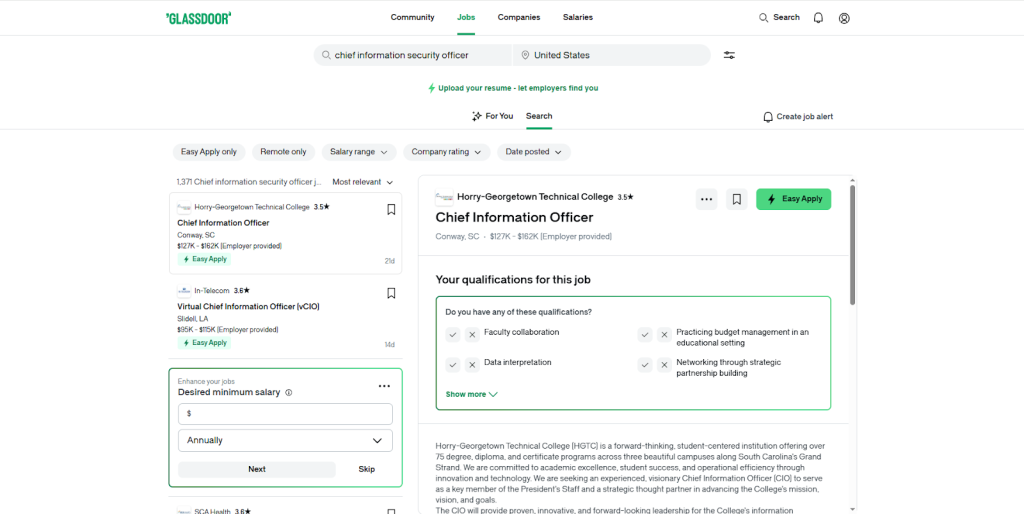
Task: Reject Networking through strategic partnership X
Action: [664, 365]
